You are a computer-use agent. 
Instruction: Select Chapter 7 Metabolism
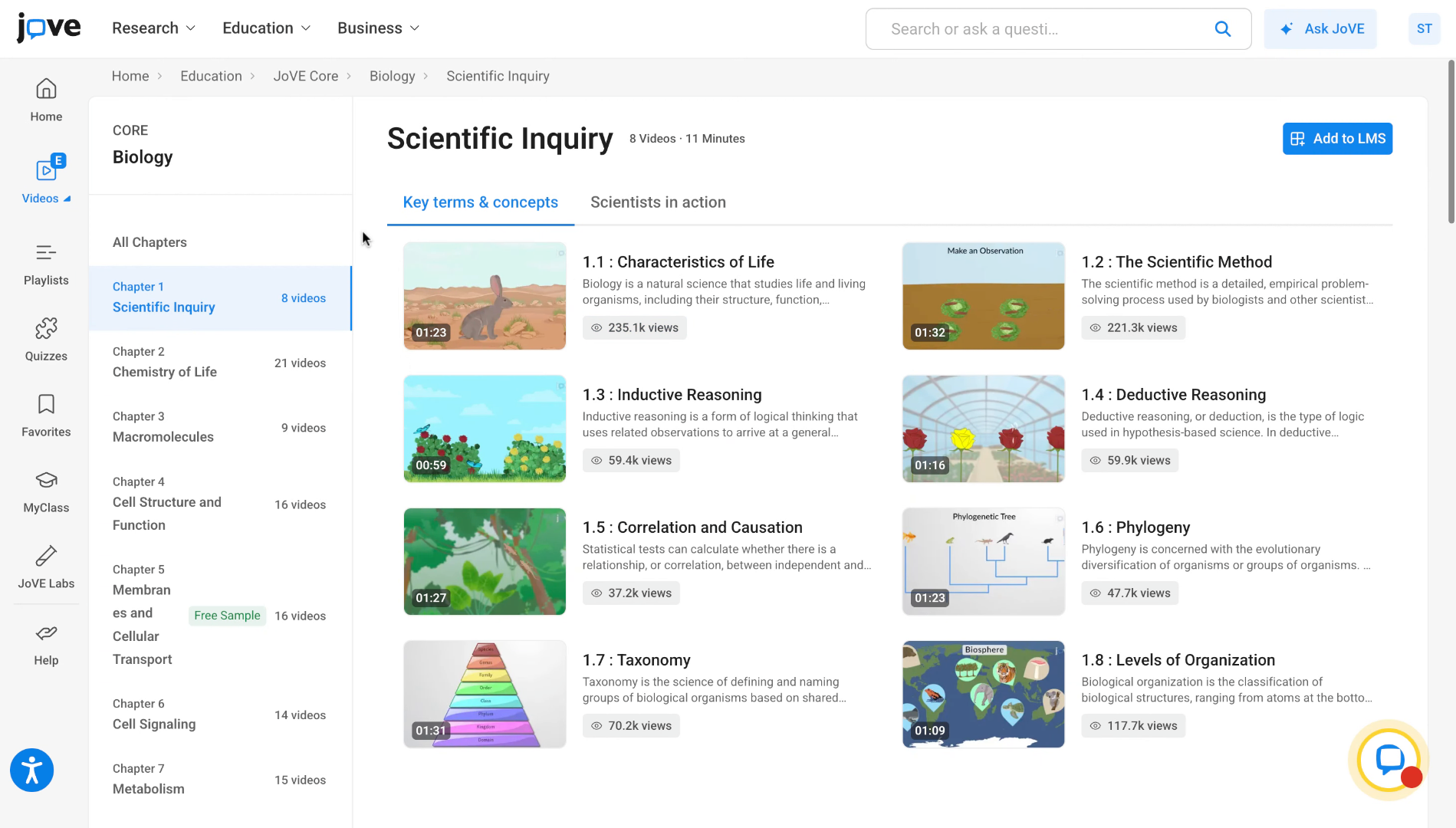(220, 780)
